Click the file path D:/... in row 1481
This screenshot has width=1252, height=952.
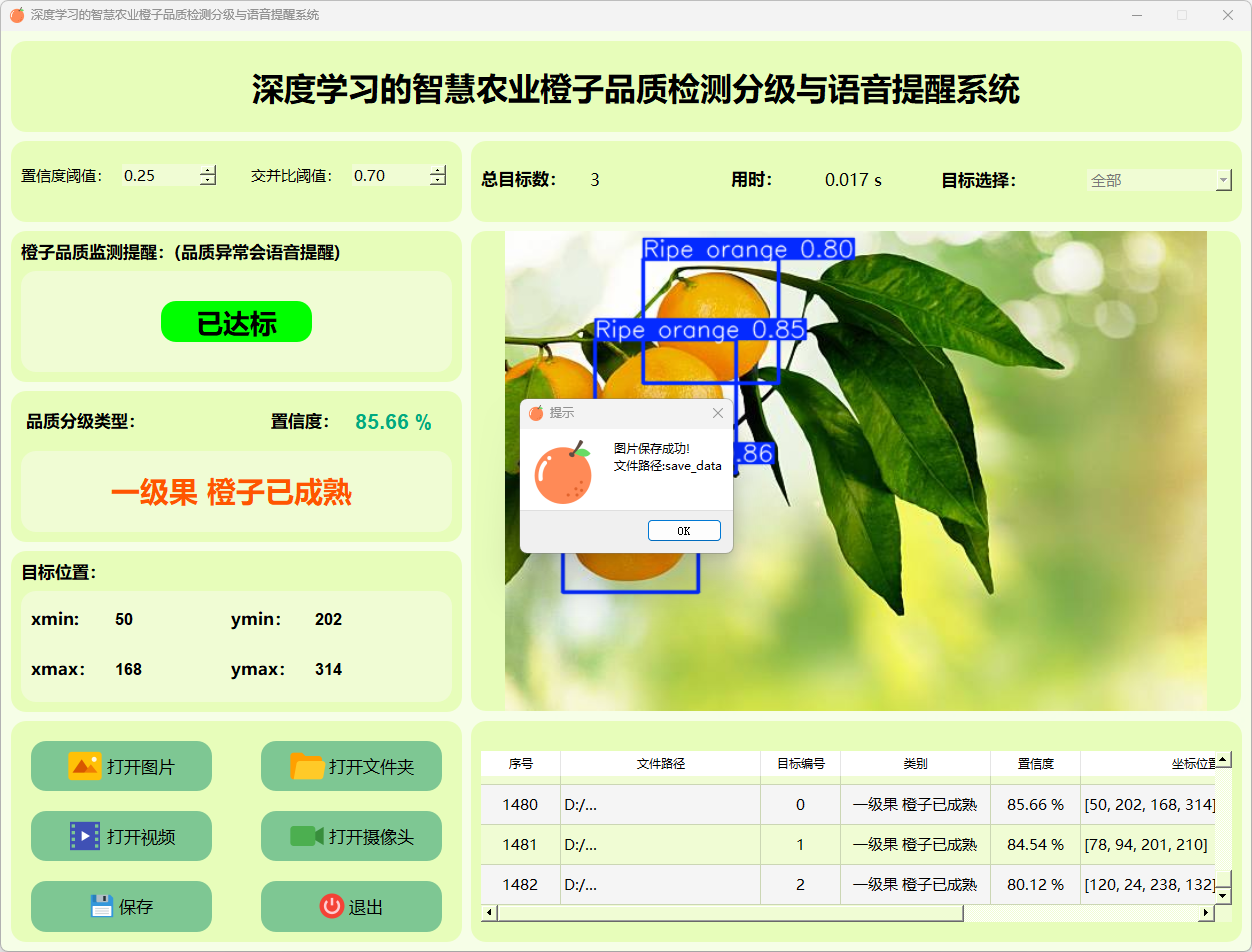pyautogui.click(x=661, y=844)
